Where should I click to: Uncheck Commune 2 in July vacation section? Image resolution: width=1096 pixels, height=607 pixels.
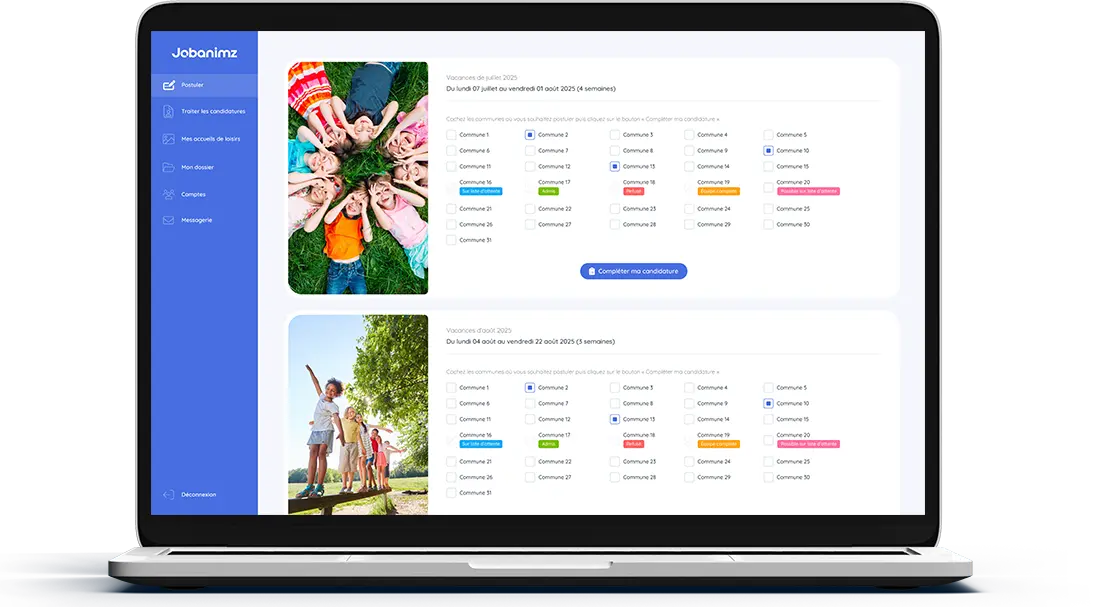(530, 135)
